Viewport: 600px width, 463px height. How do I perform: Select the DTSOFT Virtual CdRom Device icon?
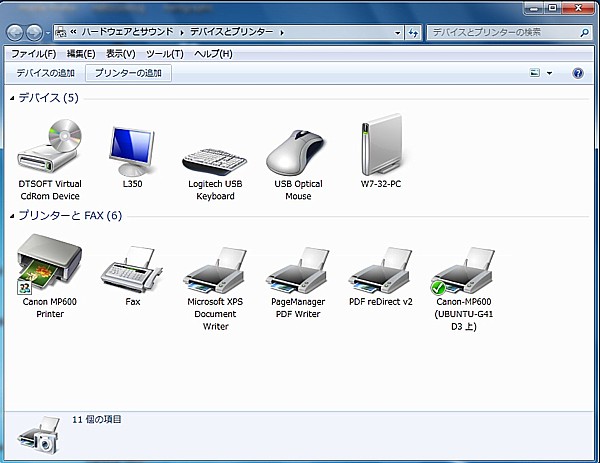pos(50,147)
